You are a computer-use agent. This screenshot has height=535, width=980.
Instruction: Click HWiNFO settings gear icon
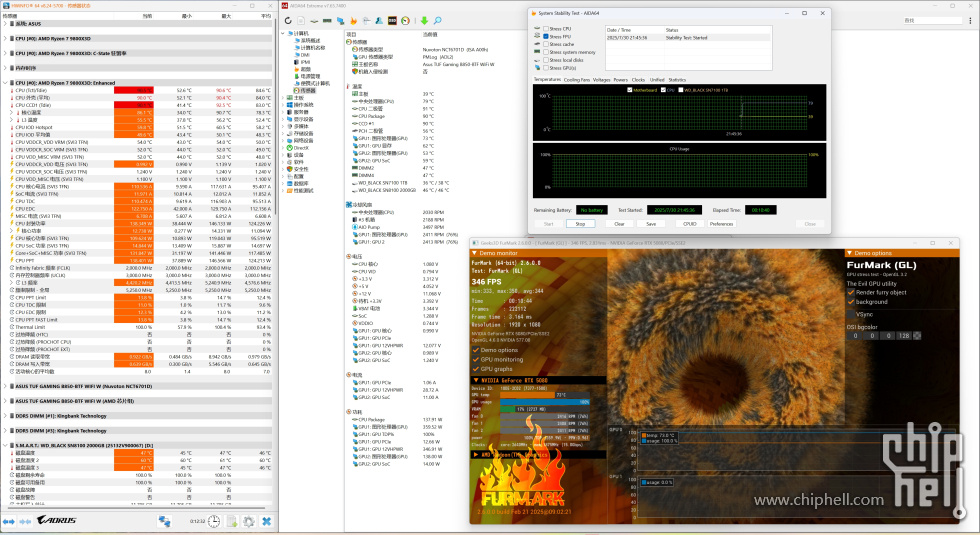pyautogui.click(x=249, y=521)
